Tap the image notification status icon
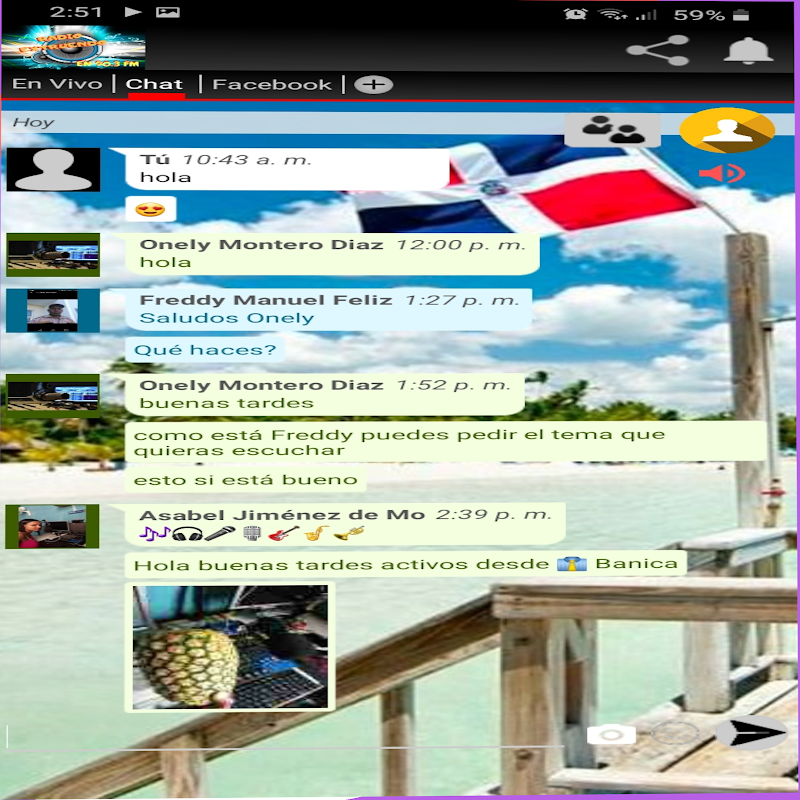 [168, 12]
